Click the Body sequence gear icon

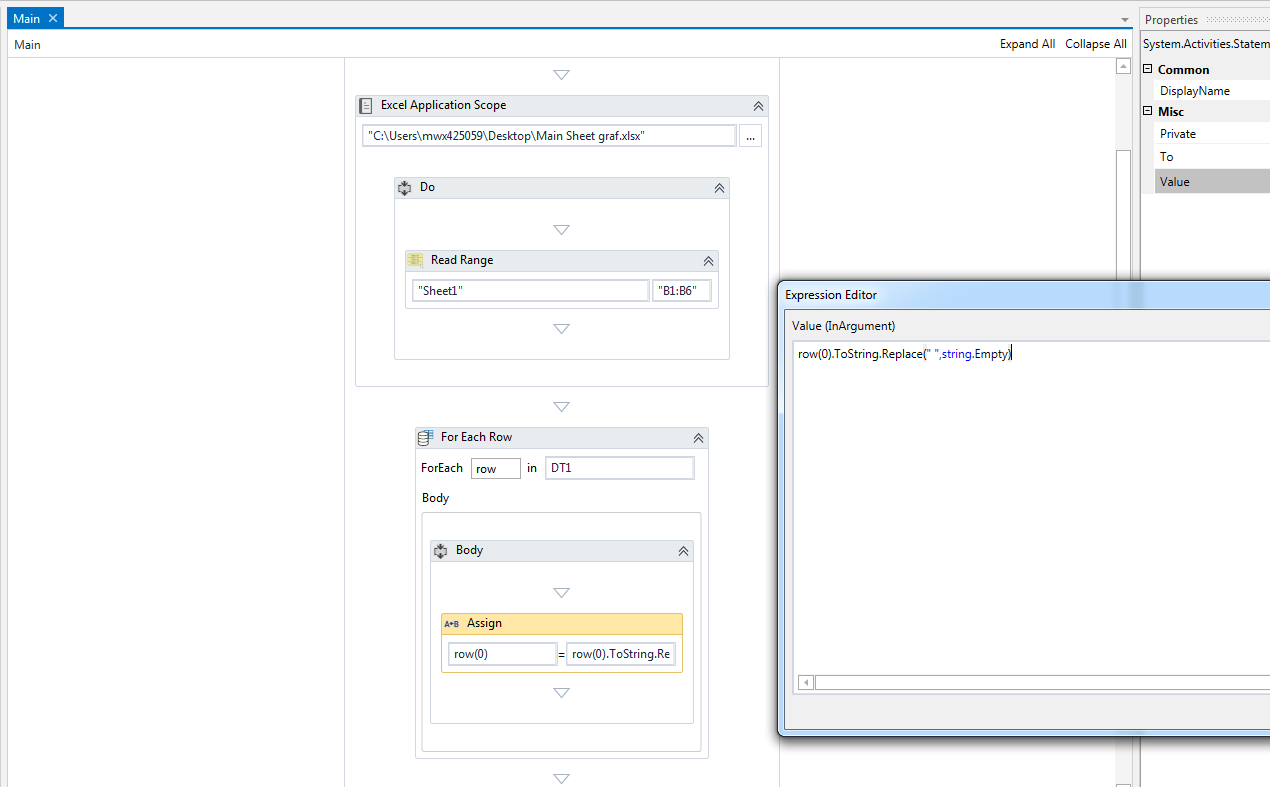[440, 550]
